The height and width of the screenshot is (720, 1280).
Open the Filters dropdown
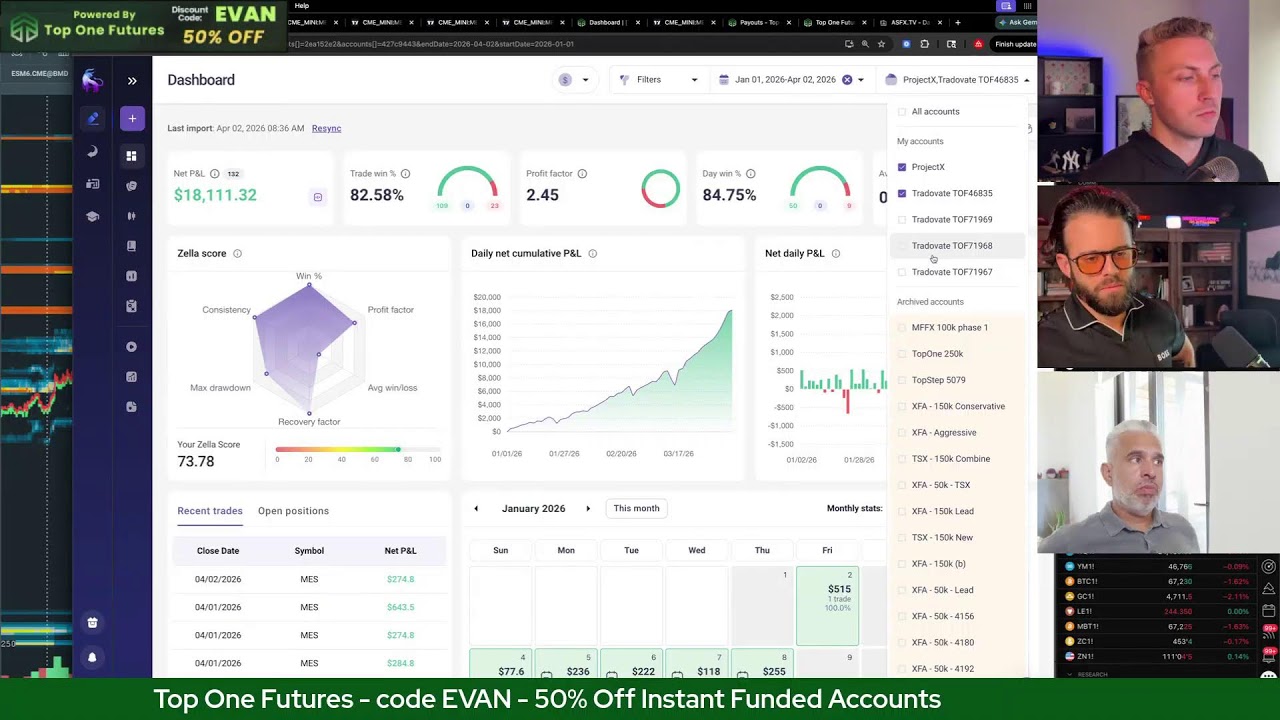point(658,80)
